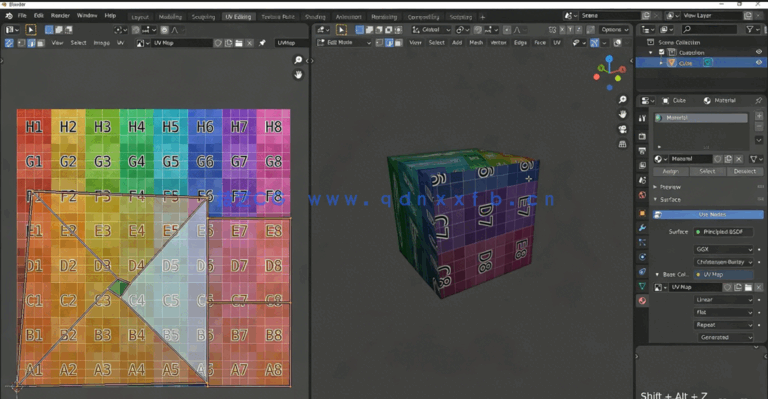Enable UV vertex select mode
Image resolution: width=768 pixels, height=399 pixels.
pyautogui.click(x=22, y=43)
